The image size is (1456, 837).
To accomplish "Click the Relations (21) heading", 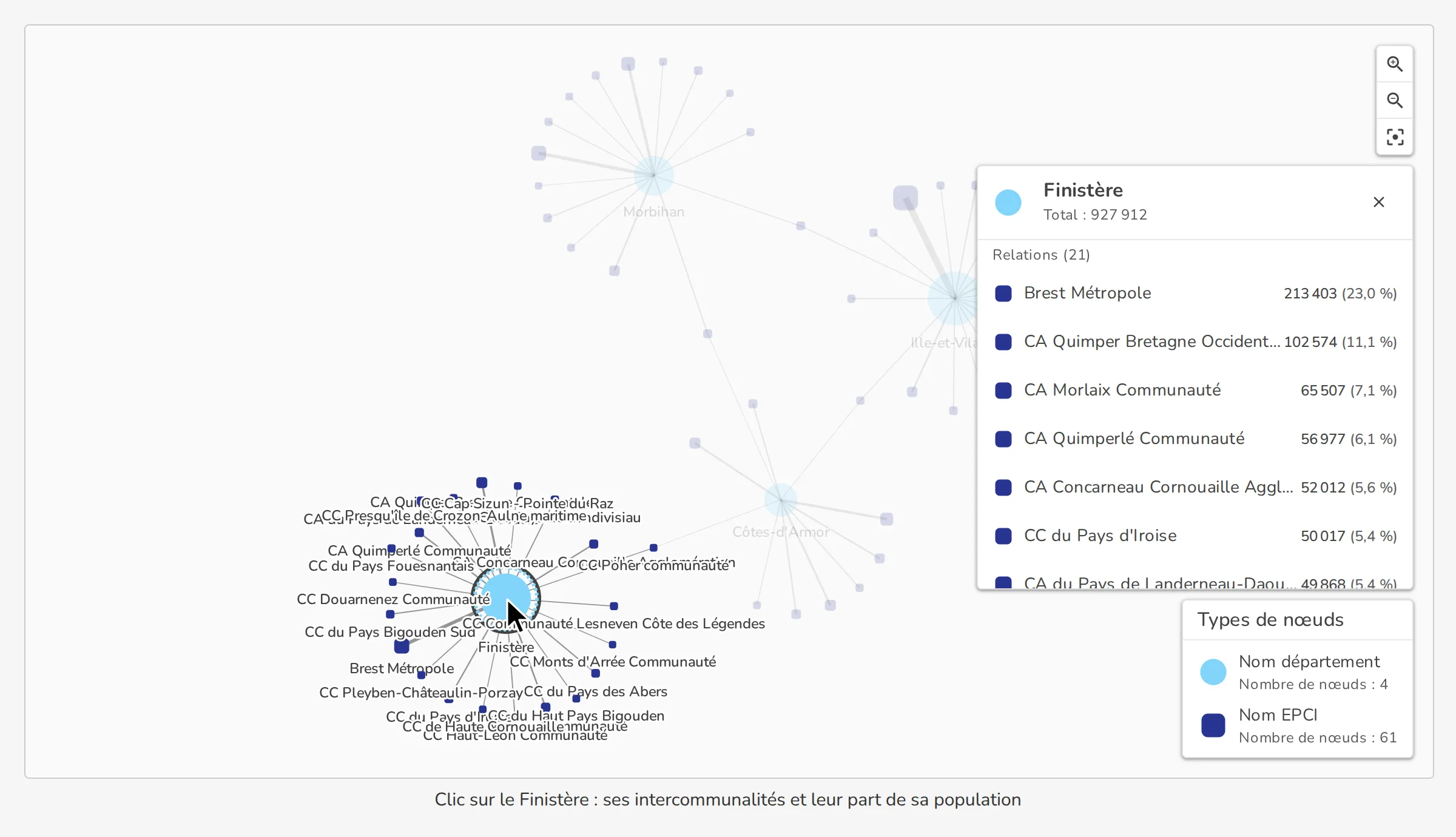I will 1041,255.
